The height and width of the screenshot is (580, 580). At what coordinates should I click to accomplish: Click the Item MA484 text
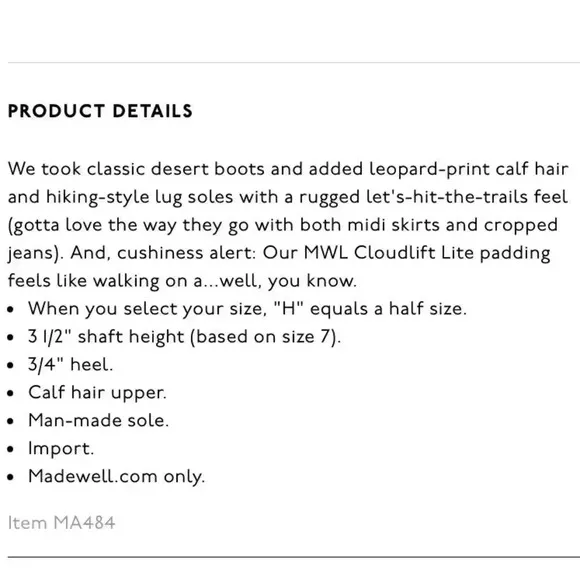click(61, 523)
